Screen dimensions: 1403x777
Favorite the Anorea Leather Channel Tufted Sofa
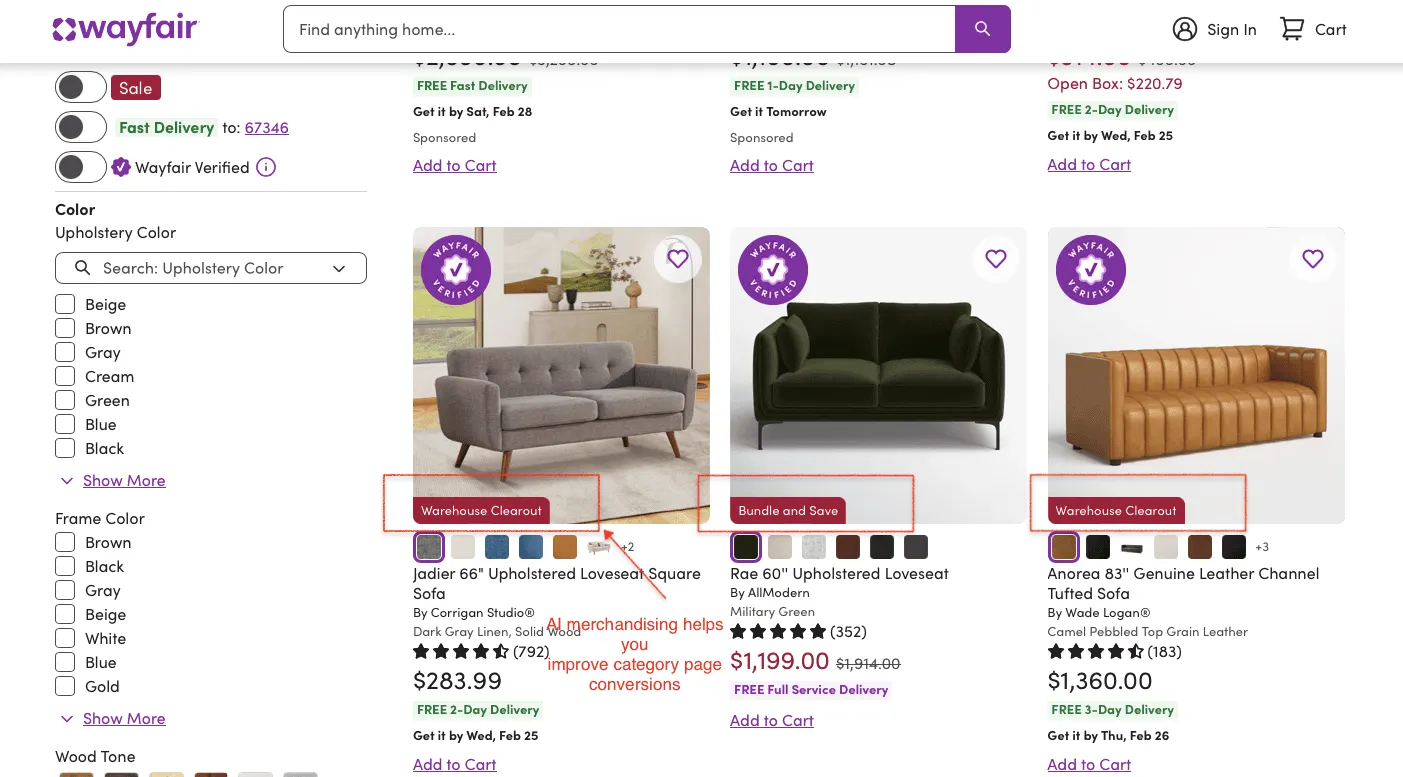coord(1312,259)
